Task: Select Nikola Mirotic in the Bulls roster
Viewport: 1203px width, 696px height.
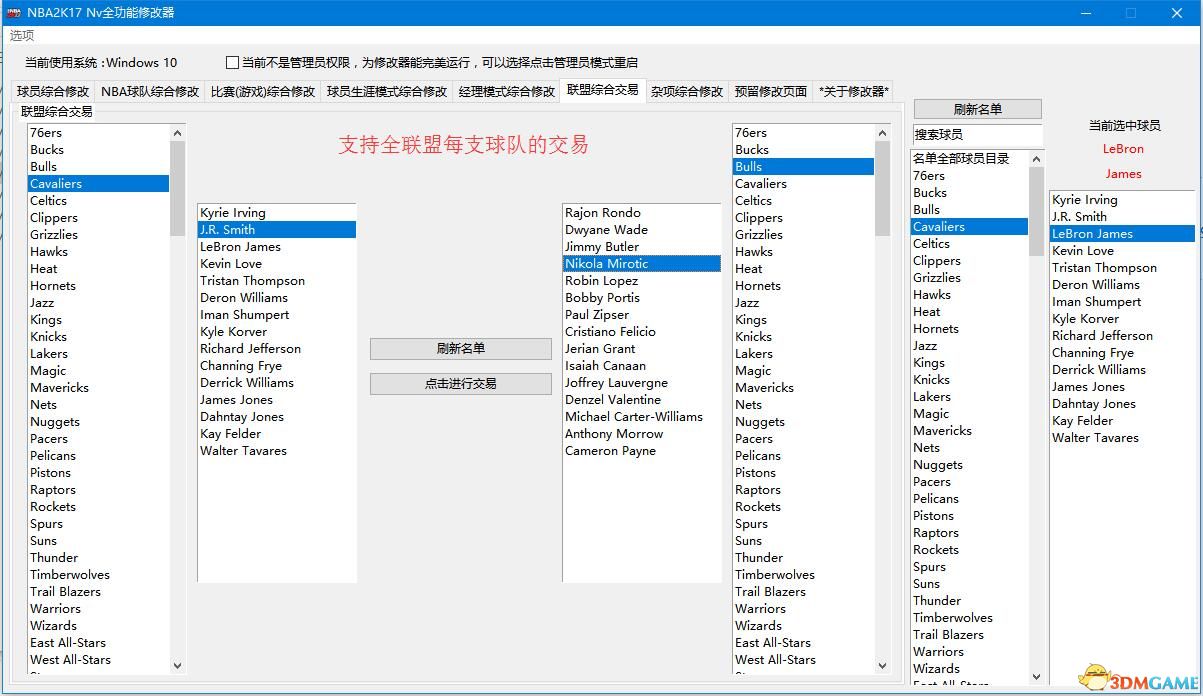Action: pyautogui.click(x=642, y=264)
